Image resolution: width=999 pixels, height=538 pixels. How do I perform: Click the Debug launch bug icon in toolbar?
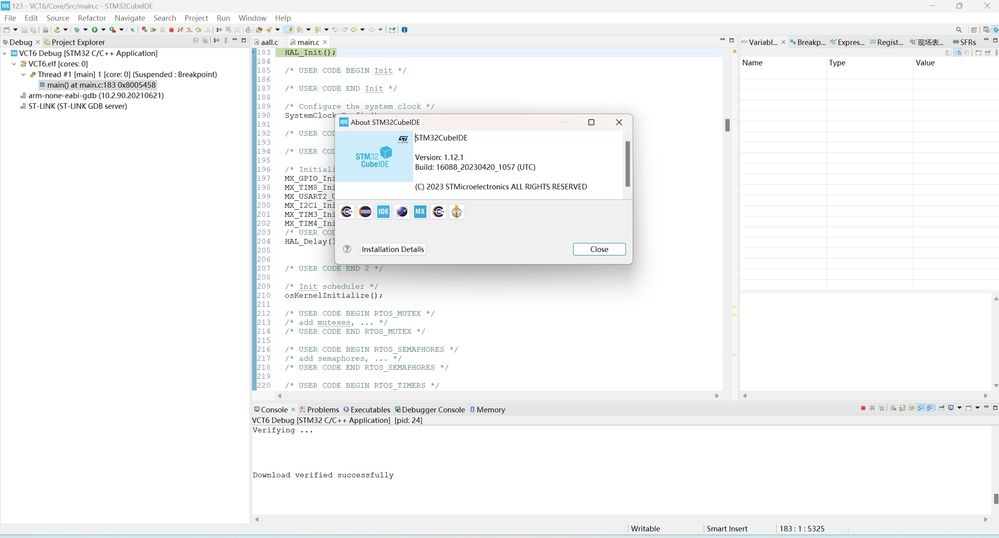(x=77, y=29)
